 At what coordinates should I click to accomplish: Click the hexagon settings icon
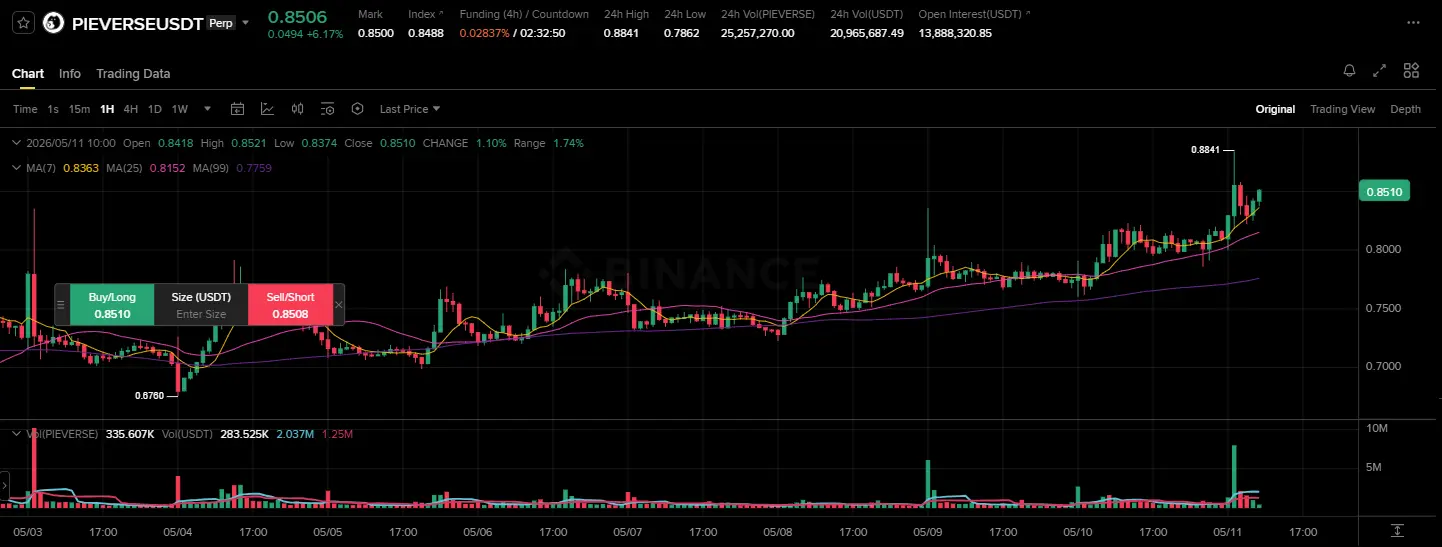[x=357, y=109]
